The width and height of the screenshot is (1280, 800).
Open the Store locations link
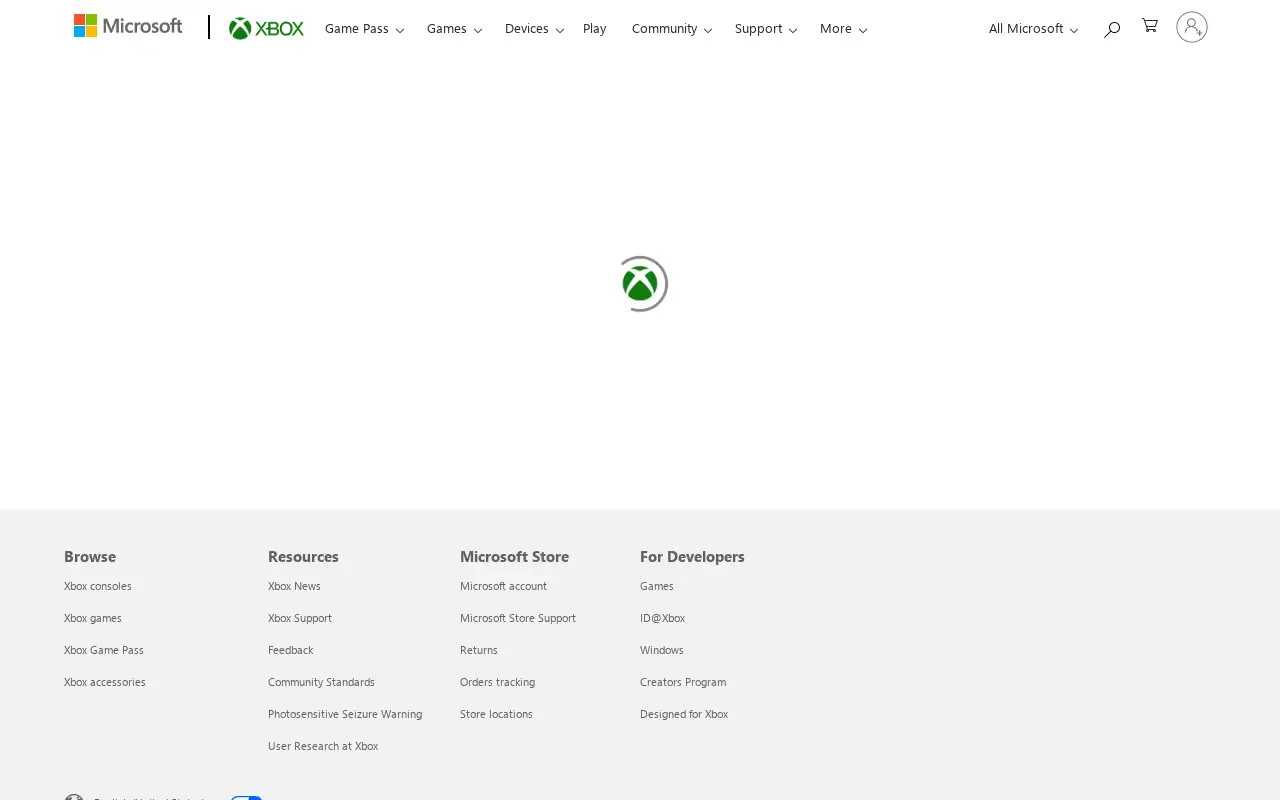click(496, 714)
